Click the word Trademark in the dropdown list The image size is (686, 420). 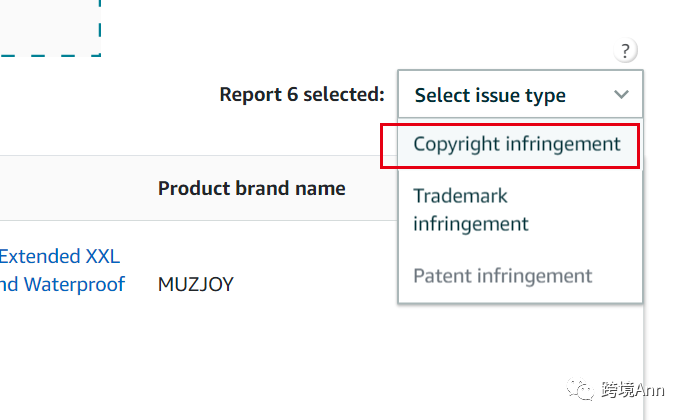460,196
